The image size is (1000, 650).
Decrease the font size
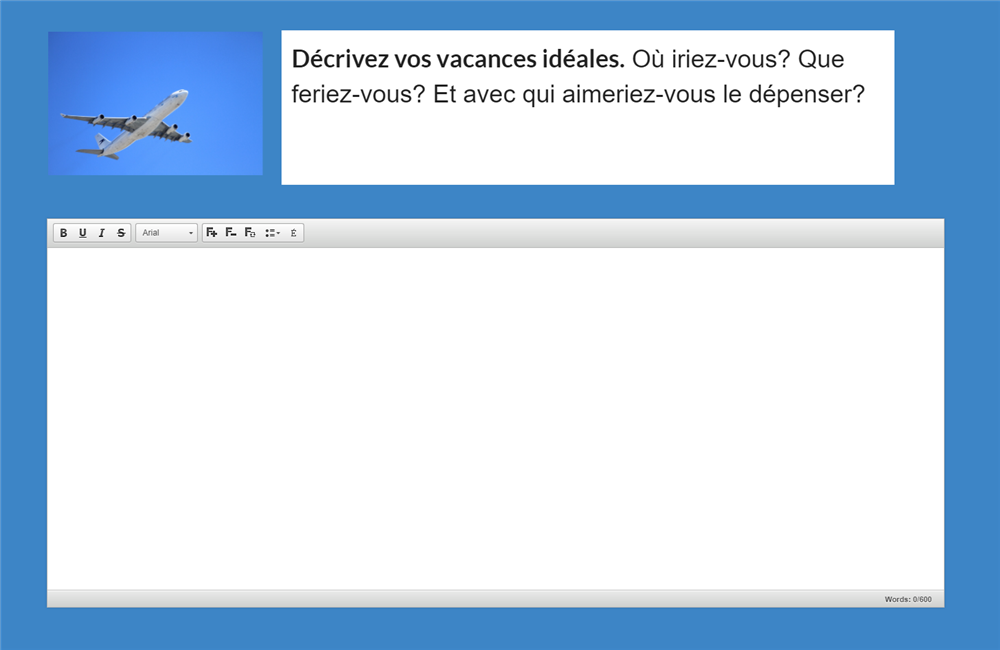(x=231, y=233)
